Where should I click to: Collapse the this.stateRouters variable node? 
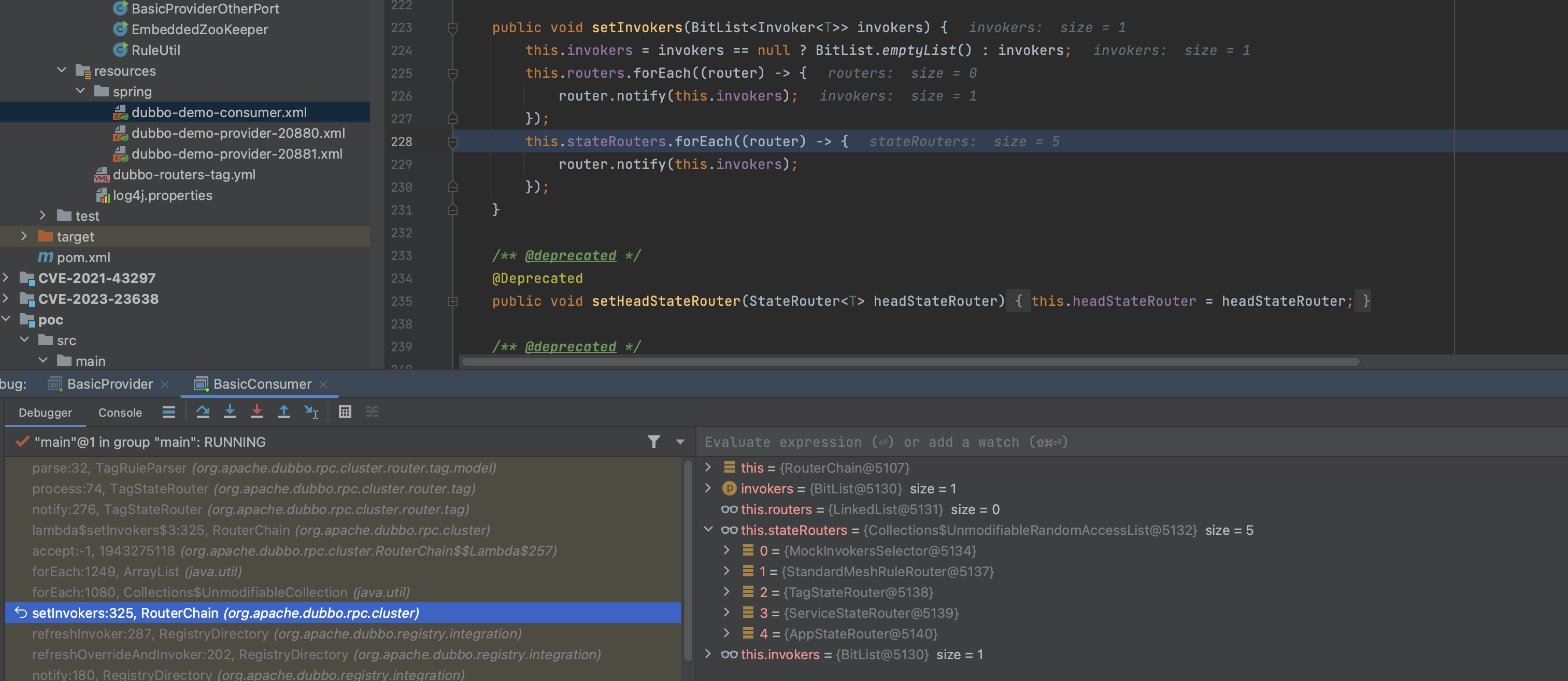click(x=708, y=530)
